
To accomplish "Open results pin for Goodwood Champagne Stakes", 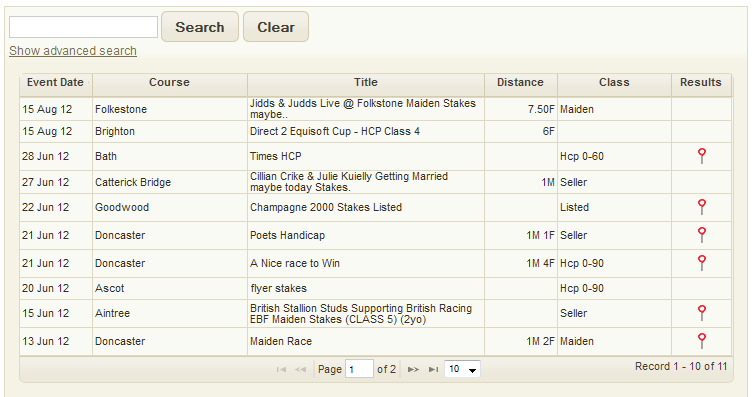I will pyautogui.click(x=702, y=207).
